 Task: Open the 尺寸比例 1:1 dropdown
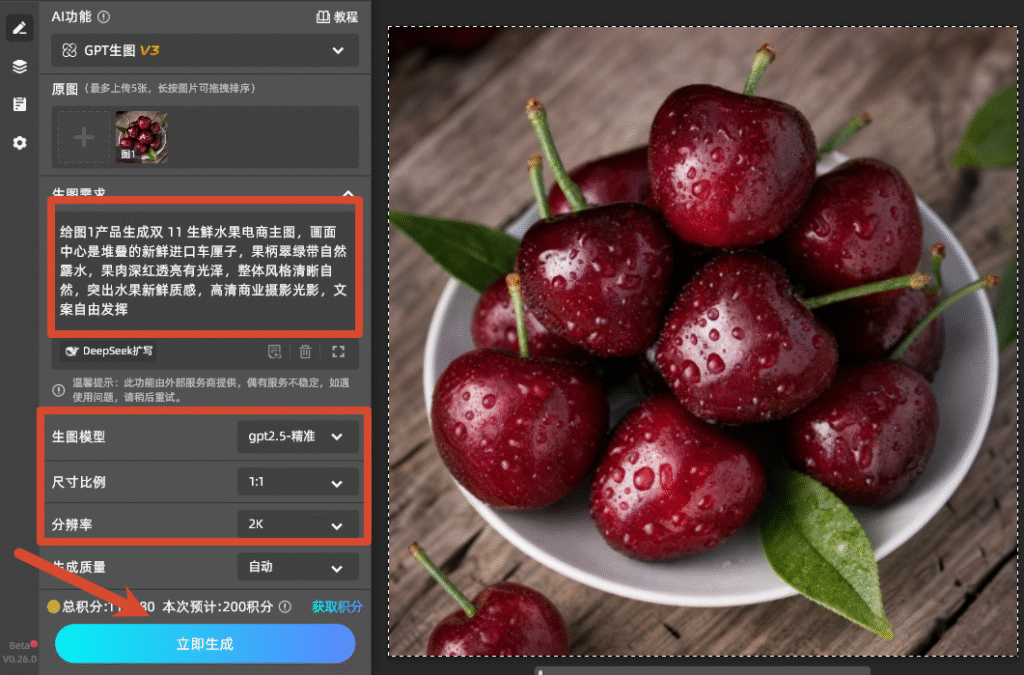tap(298, 482)
